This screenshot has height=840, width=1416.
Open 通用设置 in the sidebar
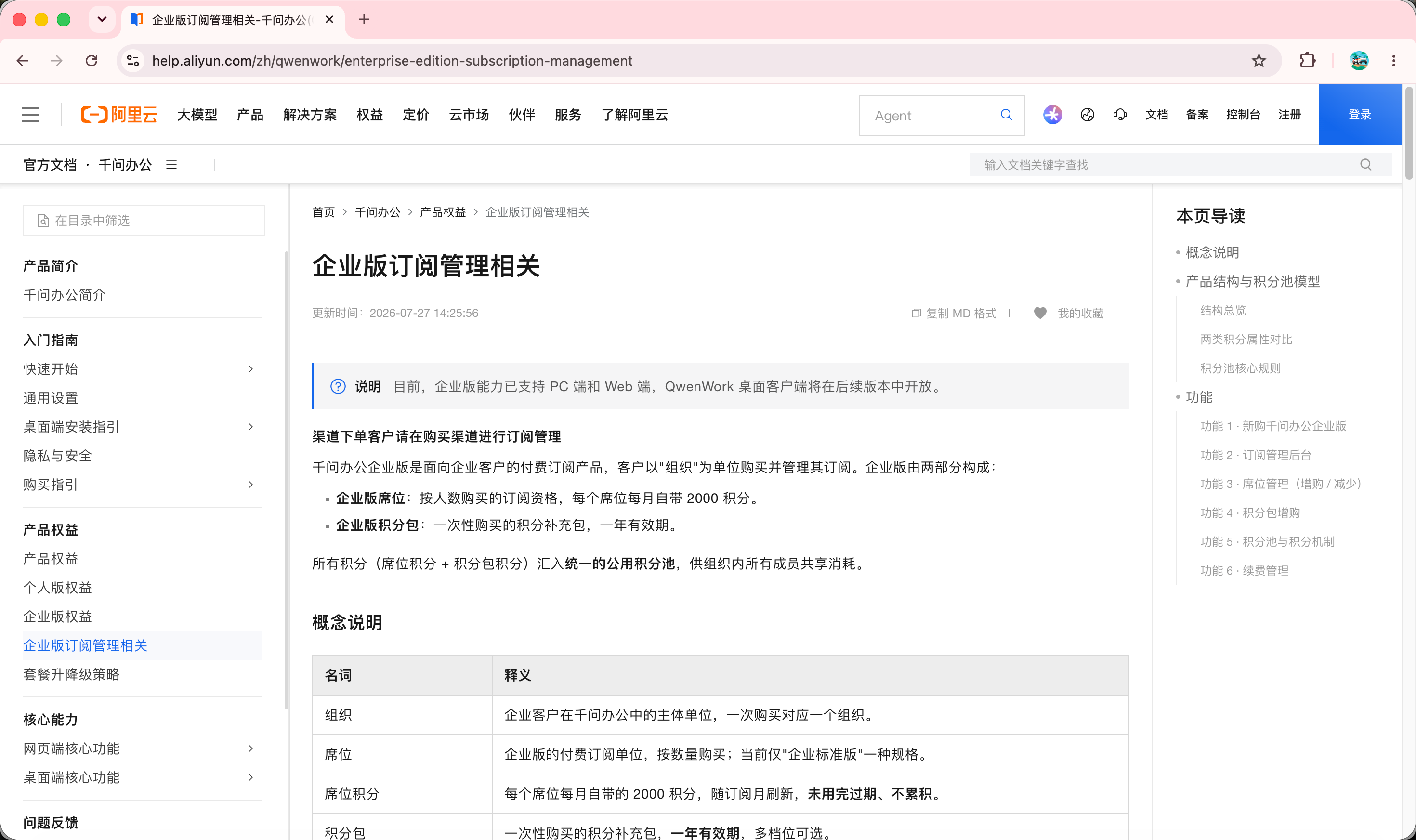51,398
